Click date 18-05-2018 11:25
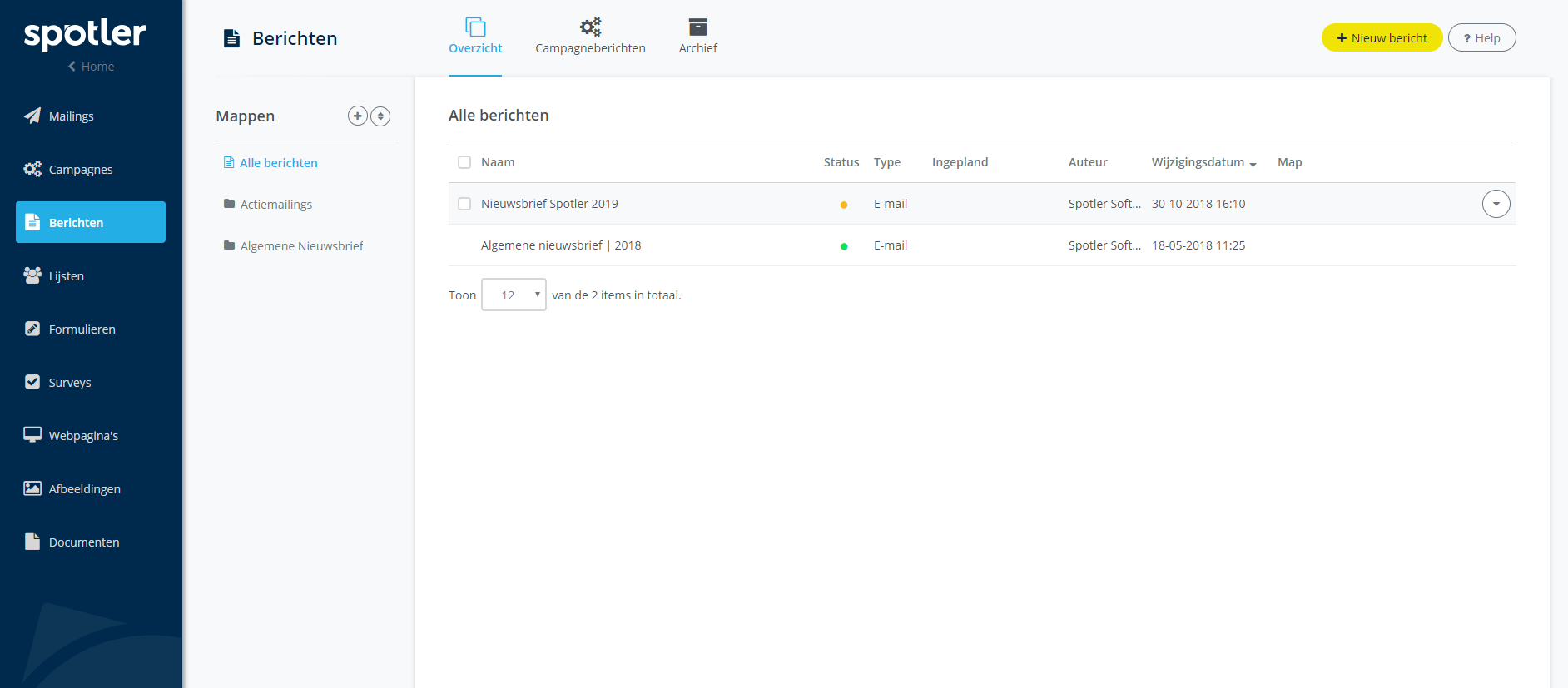The height and width of the screenshot is (688, 1568). coord(1198,245)
